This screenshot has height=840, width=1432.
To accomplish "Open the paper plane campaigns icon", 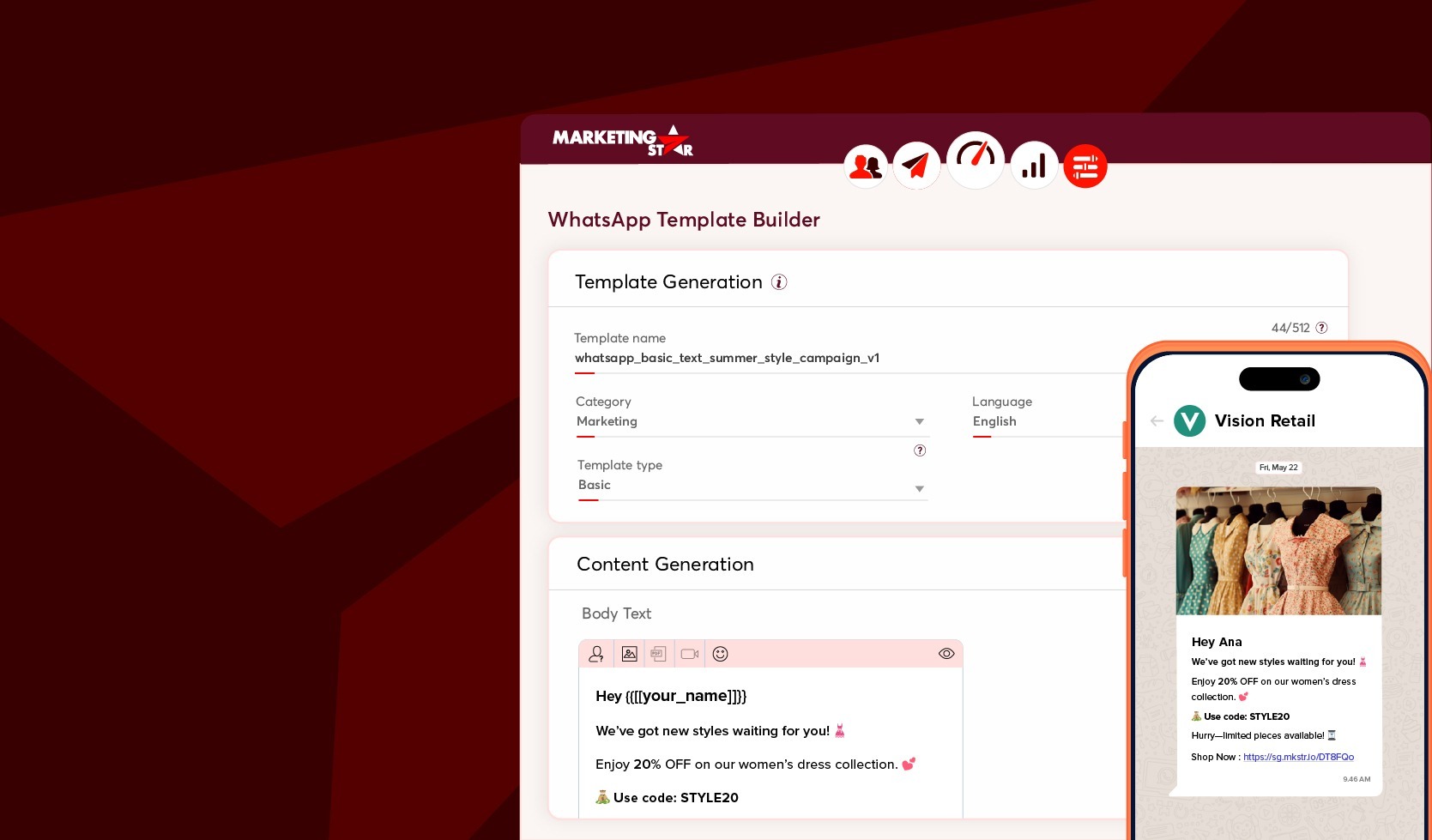I will (916, 166).
